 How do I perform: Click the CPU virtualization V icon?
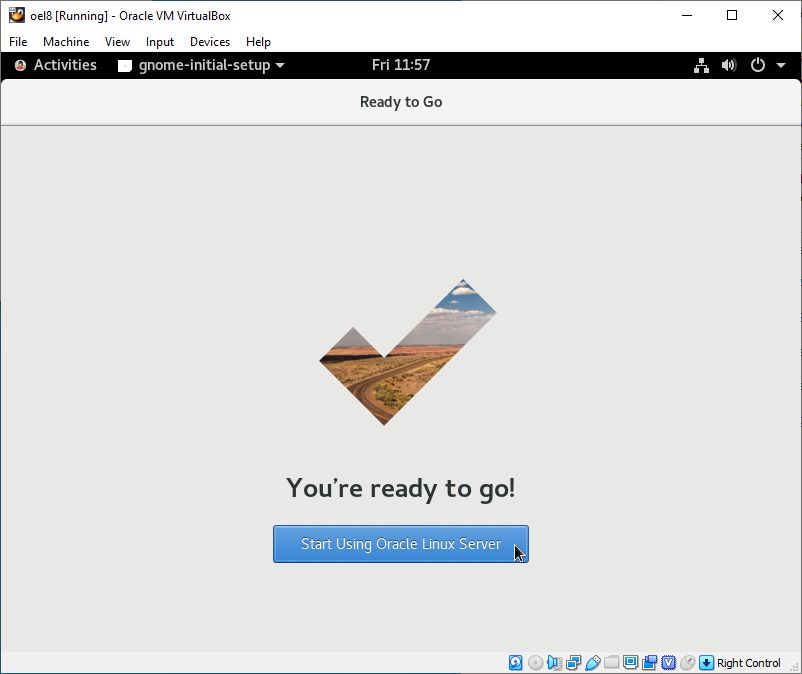pyautogui.click(x=669, y=663)
